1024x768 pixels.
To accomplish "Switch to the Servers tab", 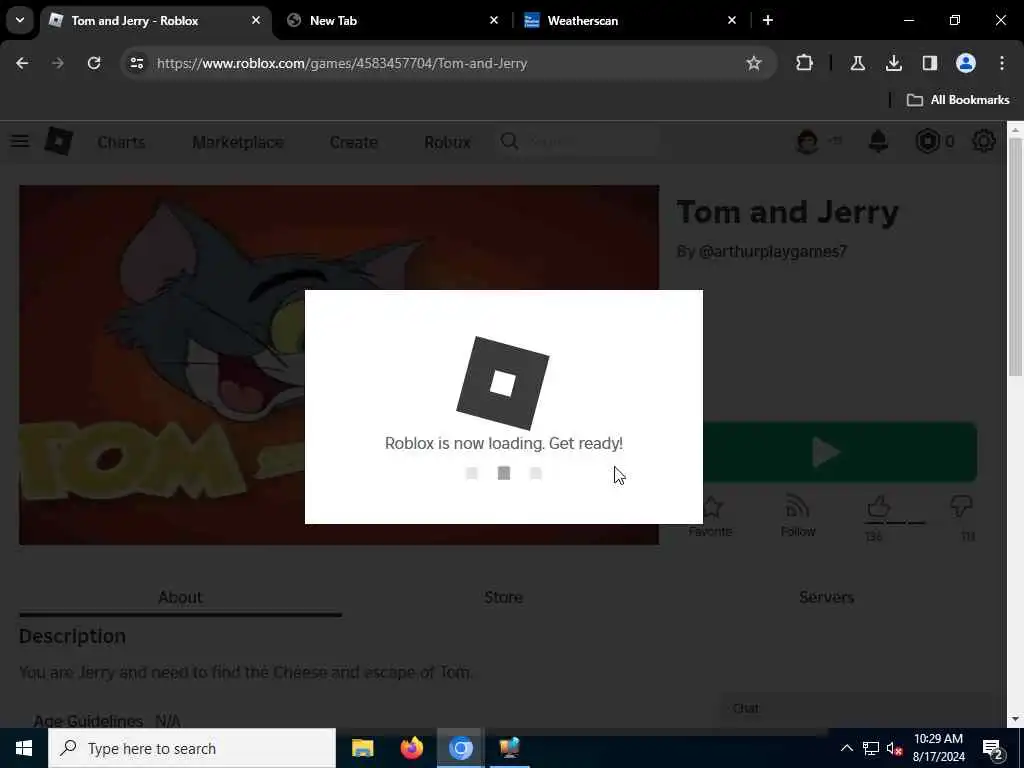I will 827,597.
